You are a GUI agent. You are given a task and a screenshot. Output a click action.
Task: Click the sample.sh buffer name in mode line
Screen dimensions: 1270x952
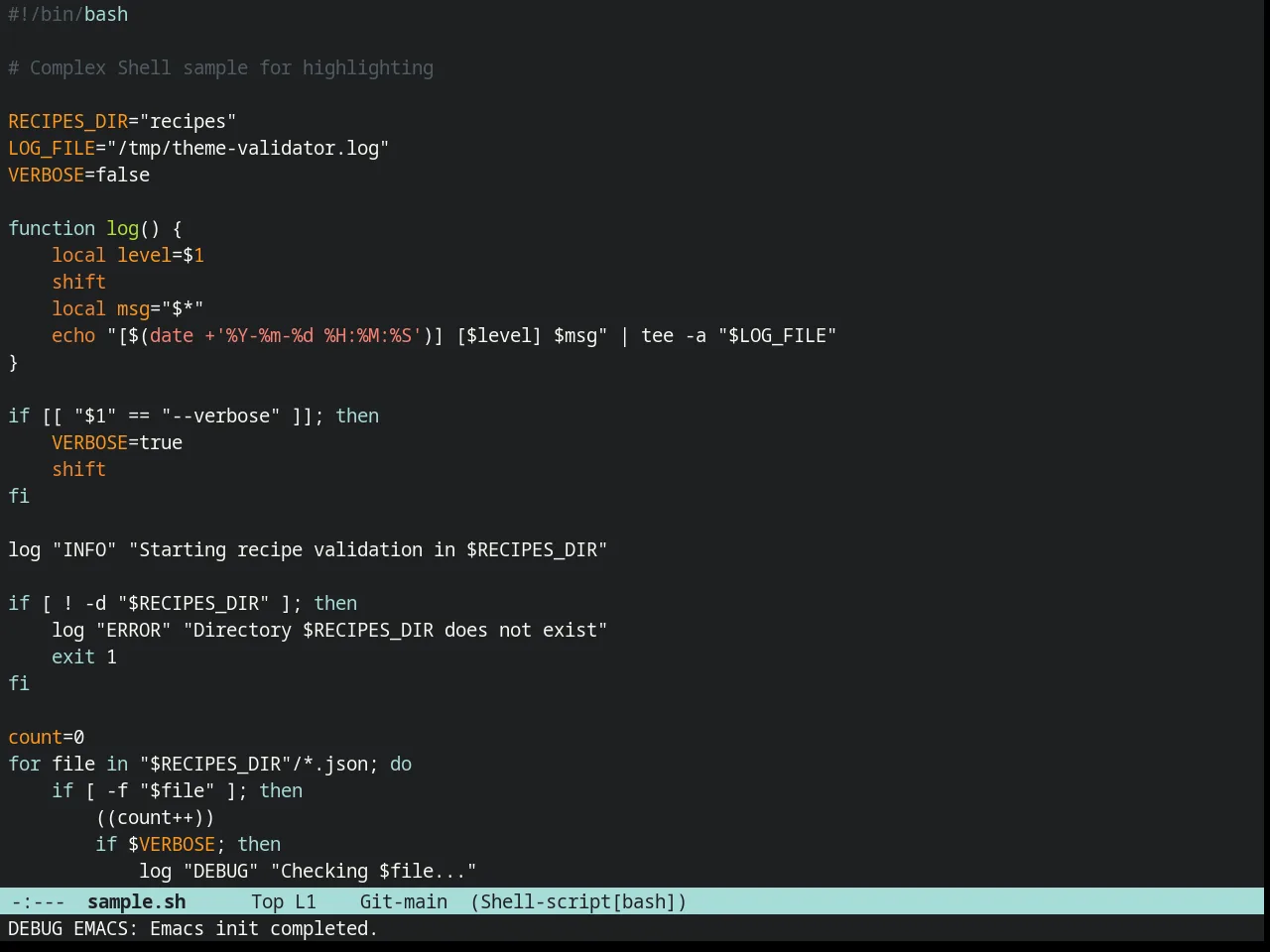pos(136,901)
